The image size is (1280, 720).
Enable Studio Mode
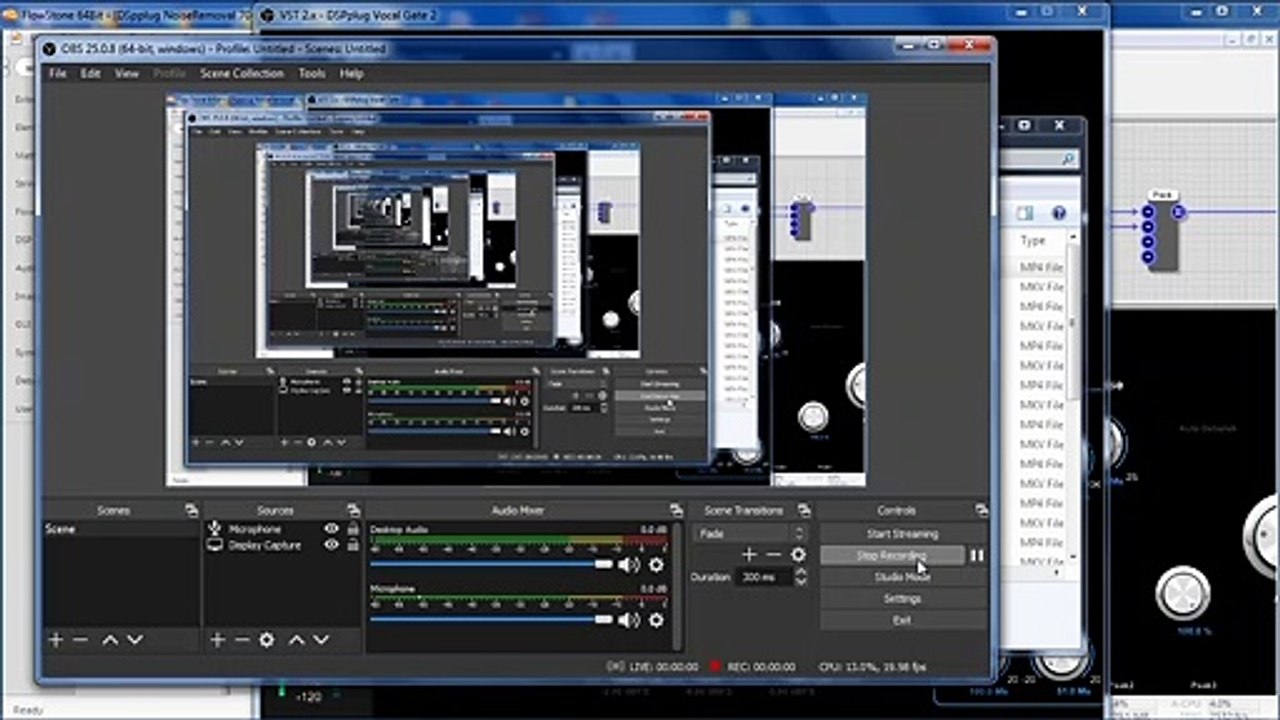coord(902,577)
